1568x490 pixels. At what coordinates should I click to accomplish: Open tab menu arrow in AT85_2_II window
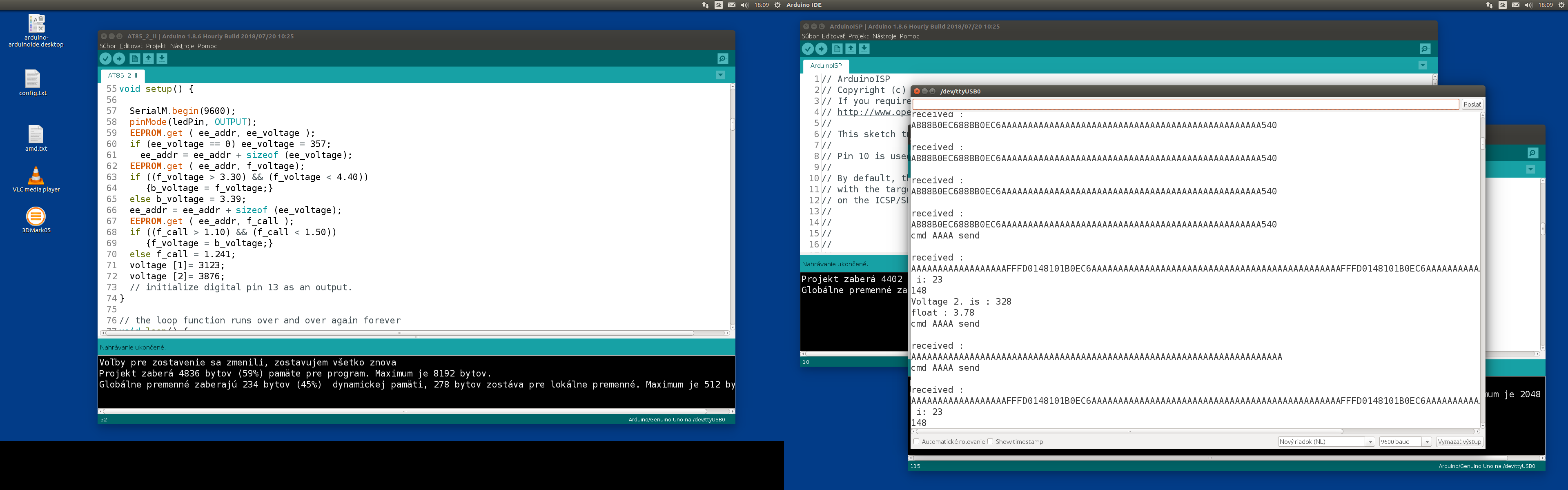click(720, 76)
